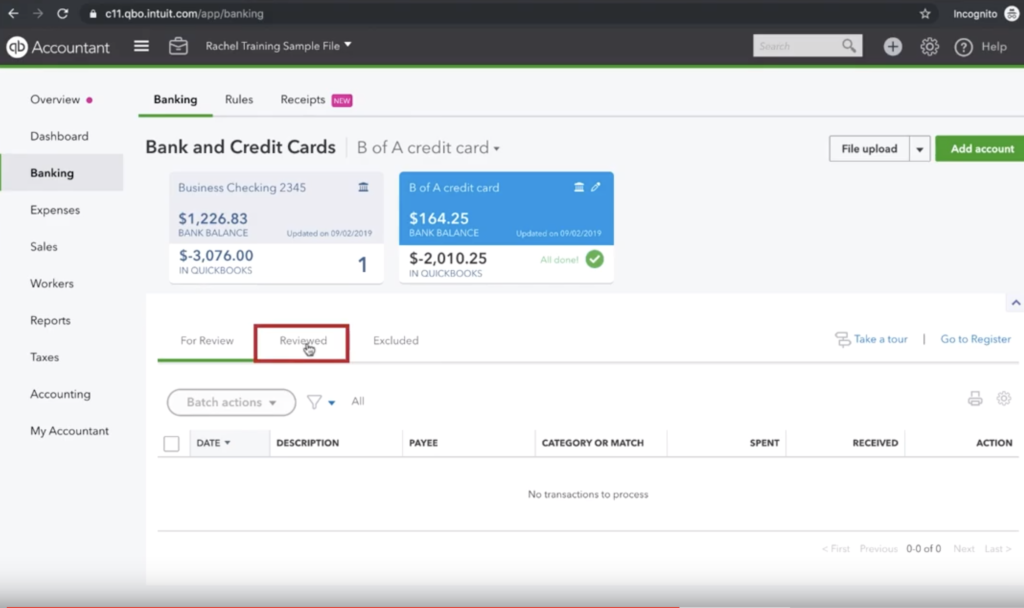Open the plus create-new icon

pos(893,46)
